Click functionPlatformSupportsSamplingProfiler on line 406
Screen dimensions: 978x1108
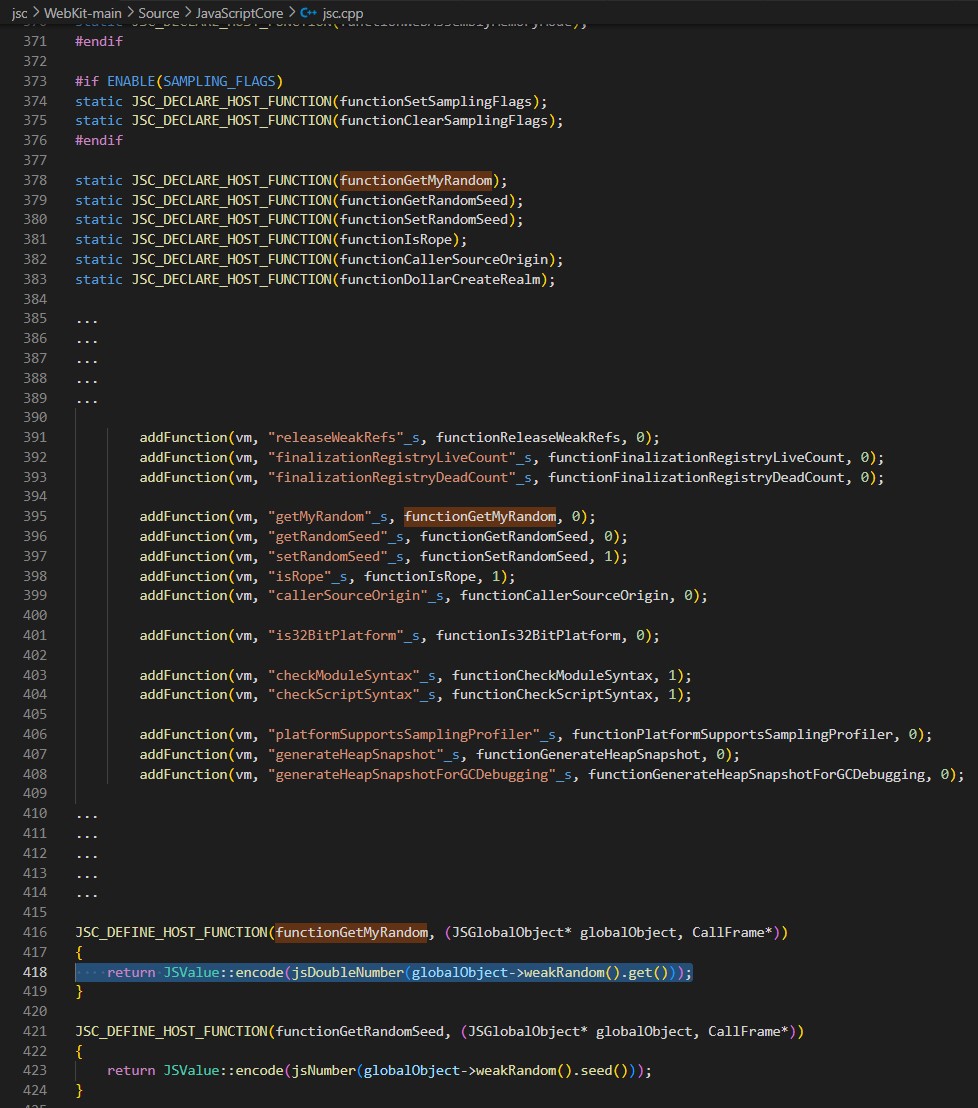pyautogui.click(x=732, y=735)
